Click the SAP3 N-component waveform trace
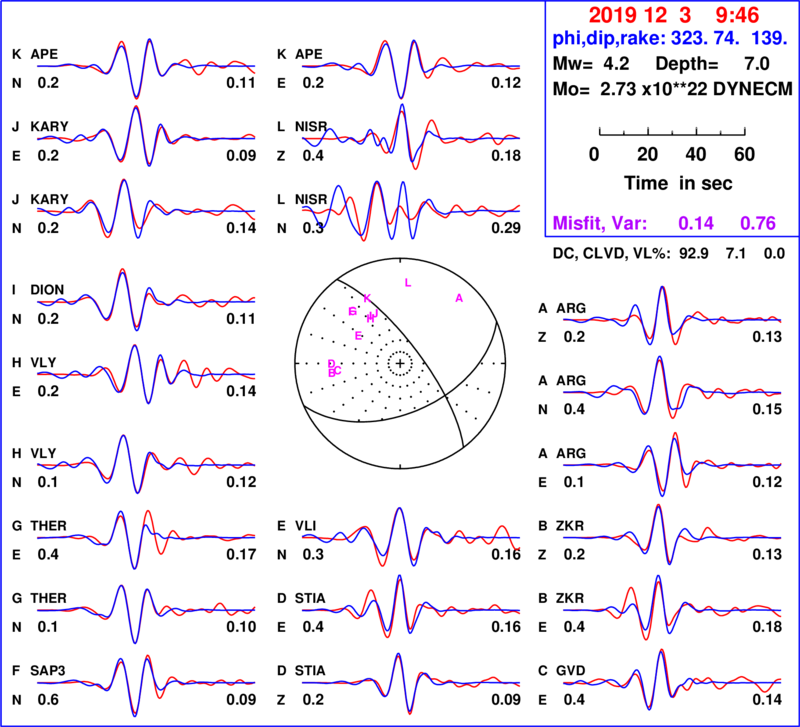Viewport: 800px width, 727px height. point(146,685)
